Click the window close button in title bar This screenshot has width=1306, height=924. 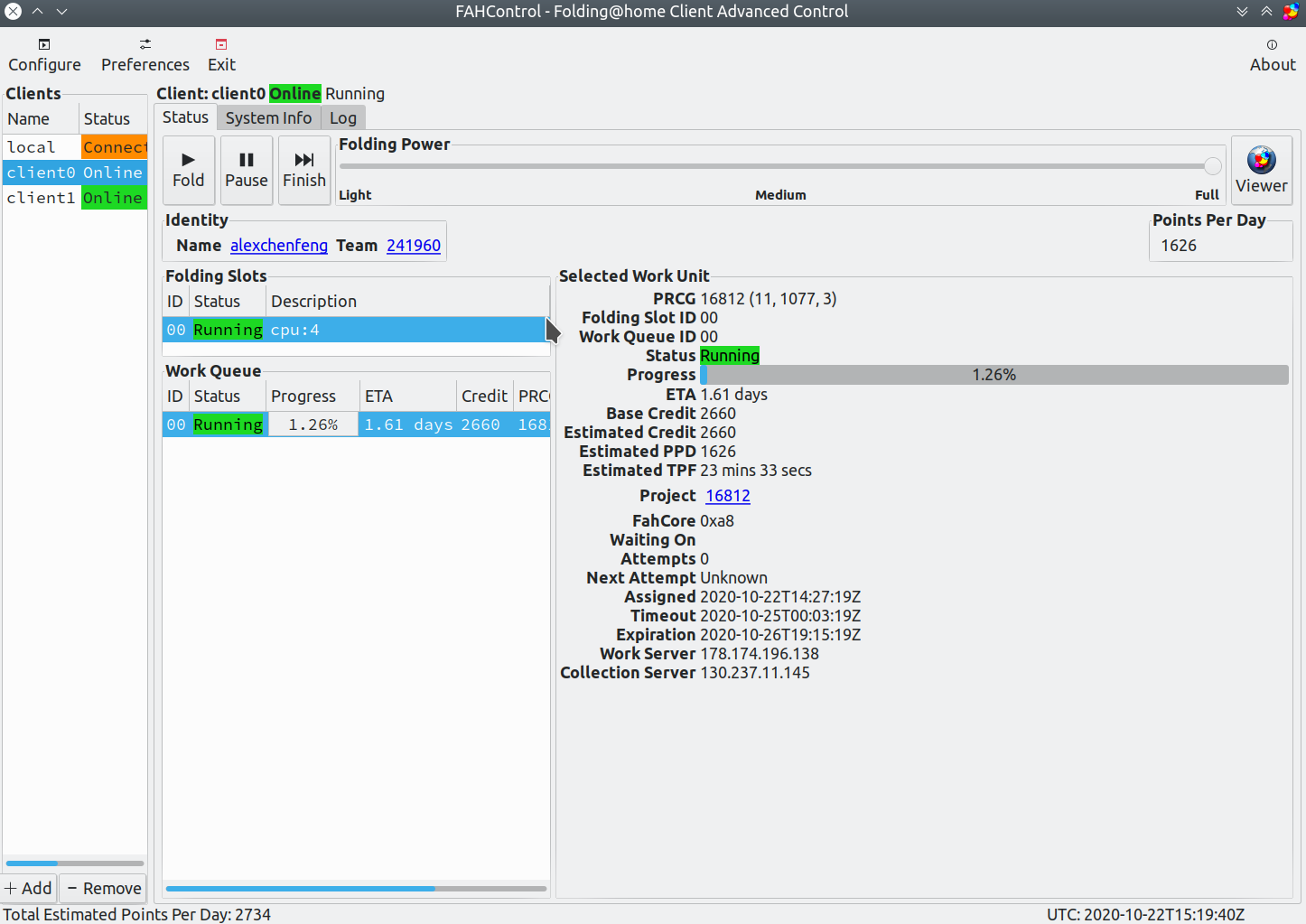point(13,12)
